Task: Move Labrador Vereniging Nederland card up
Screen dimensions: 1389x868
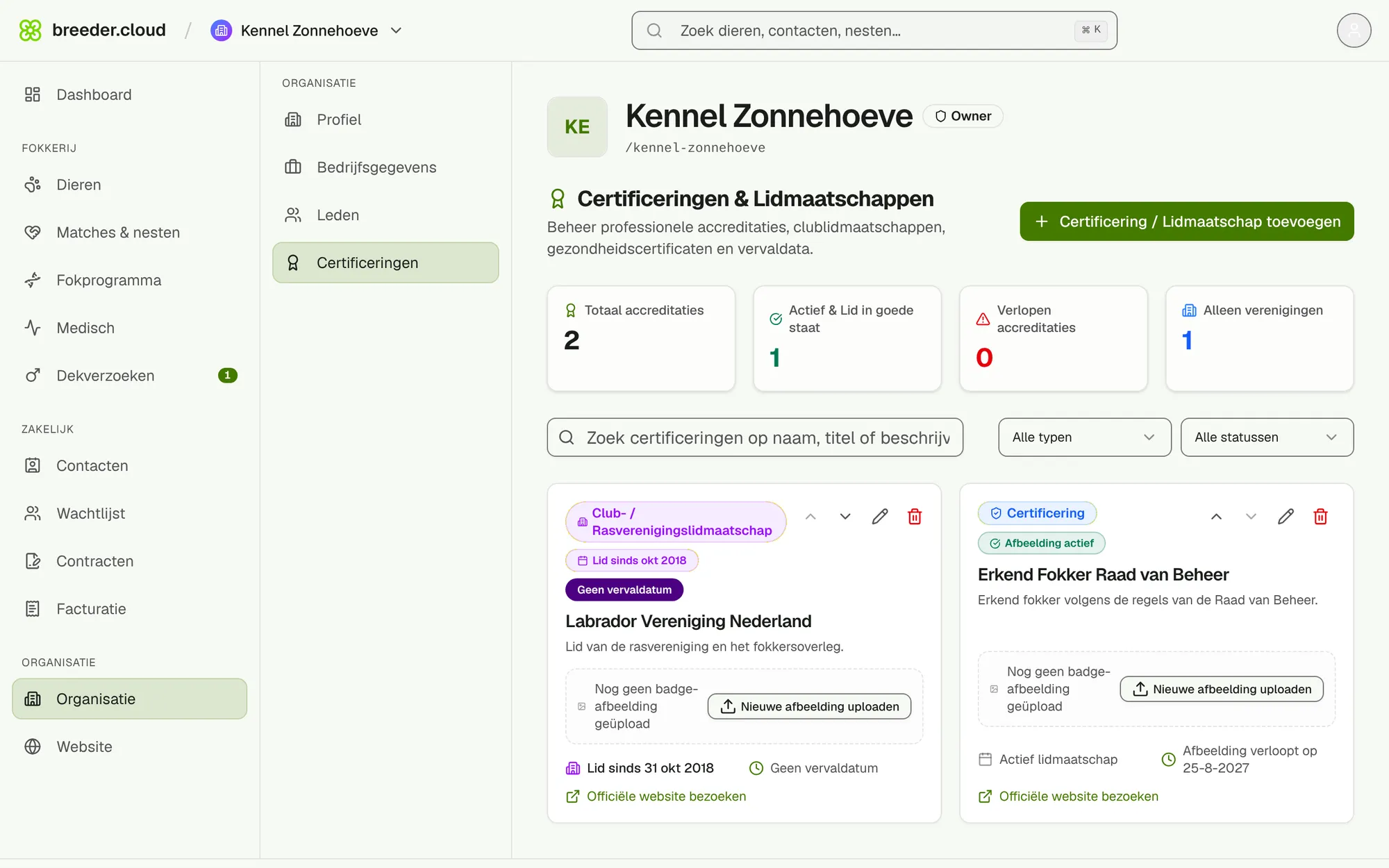Action: click(810, 517)
